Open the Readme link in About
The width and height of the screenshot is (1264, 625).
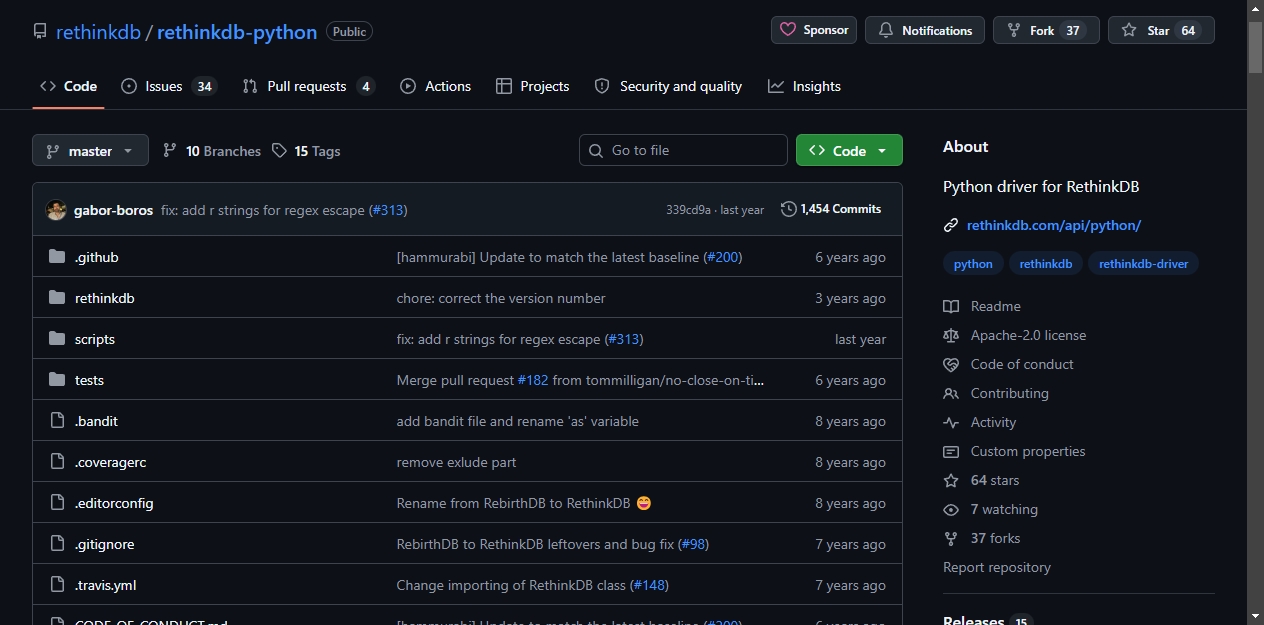pyautogui.click(x=996, y=306)
